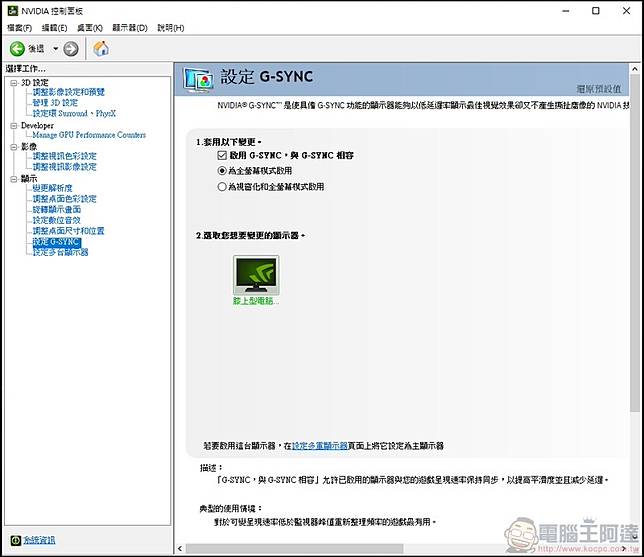Open the 說明(H) menu
Viewport: 644px width, 557px height.
click(170, 28)
